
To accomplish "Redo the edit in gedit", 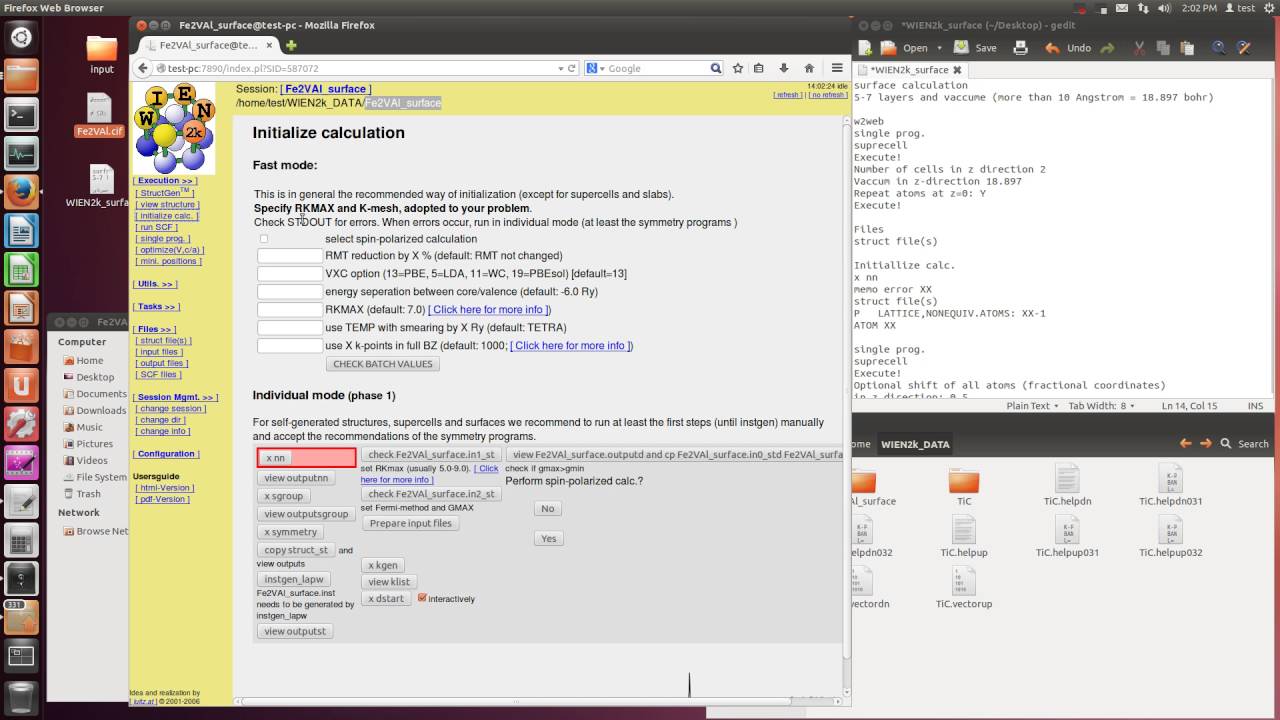I will click(x=1107, y=47).
